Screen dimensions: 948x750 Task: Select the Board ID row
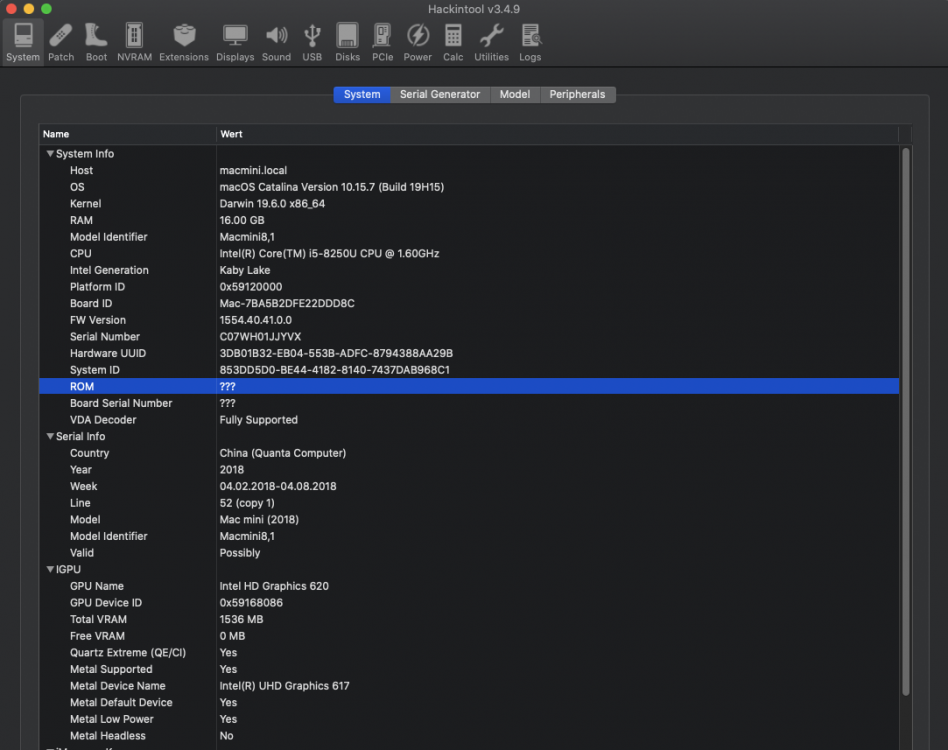pyautogui.click(x=469, y=303)
